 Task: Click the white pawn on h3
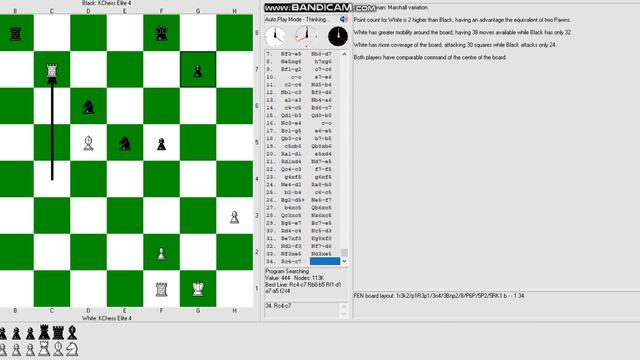pyautogui.click(x=234, y=217)
